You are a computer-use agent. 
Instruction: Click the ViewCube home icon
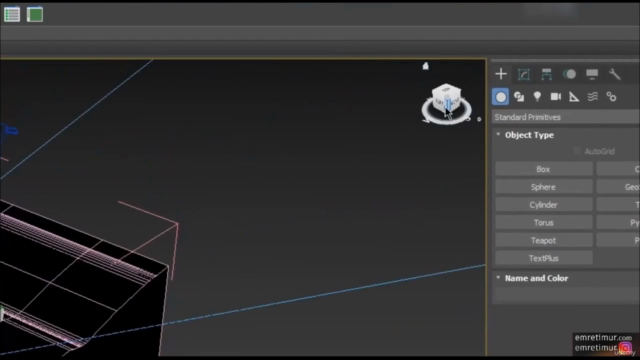point(425,66)
